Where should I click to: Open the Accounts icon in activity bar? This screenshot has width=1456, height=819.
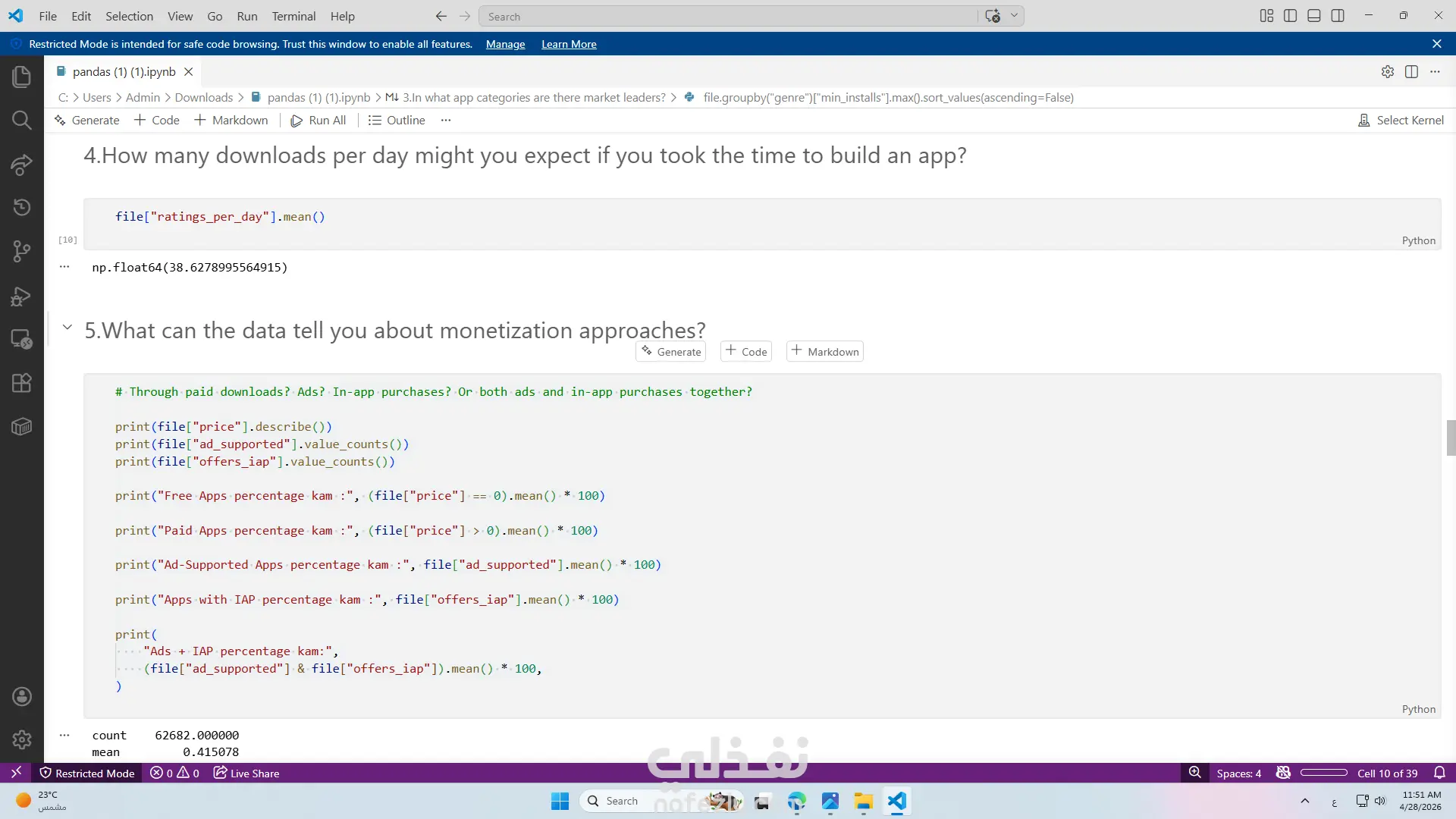point(21,697)
